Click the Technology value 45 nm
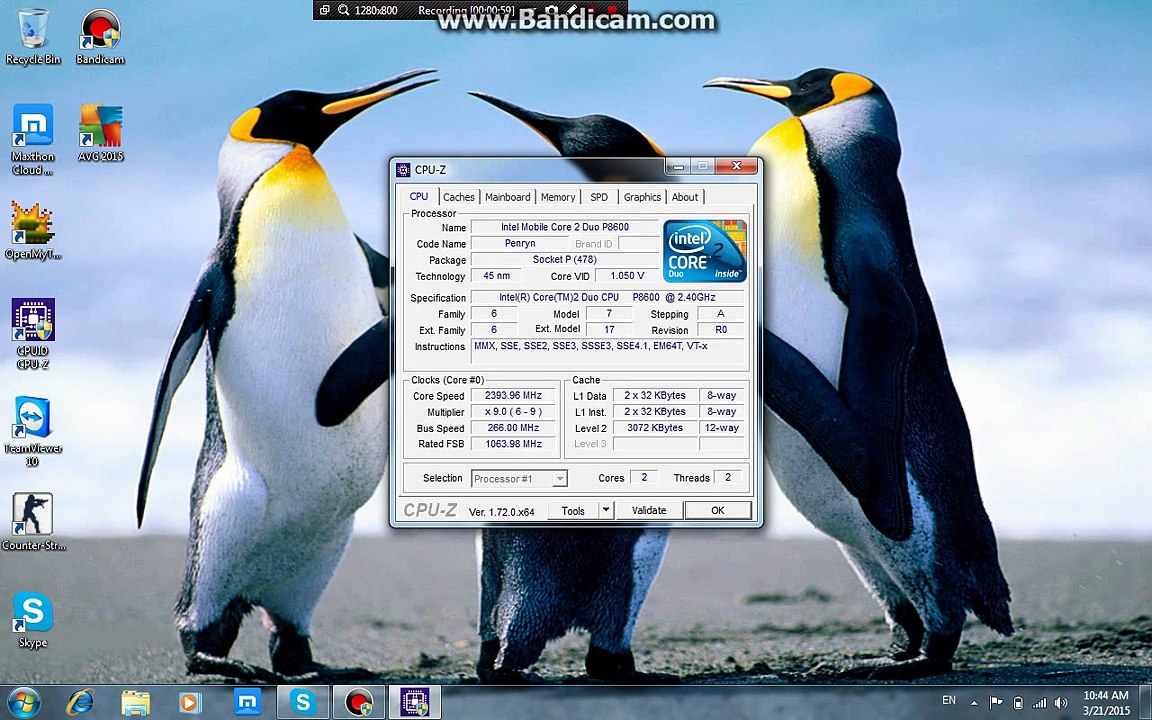Image resolution: width=1152 pixels, height=720 pixels. coord(496,276)
